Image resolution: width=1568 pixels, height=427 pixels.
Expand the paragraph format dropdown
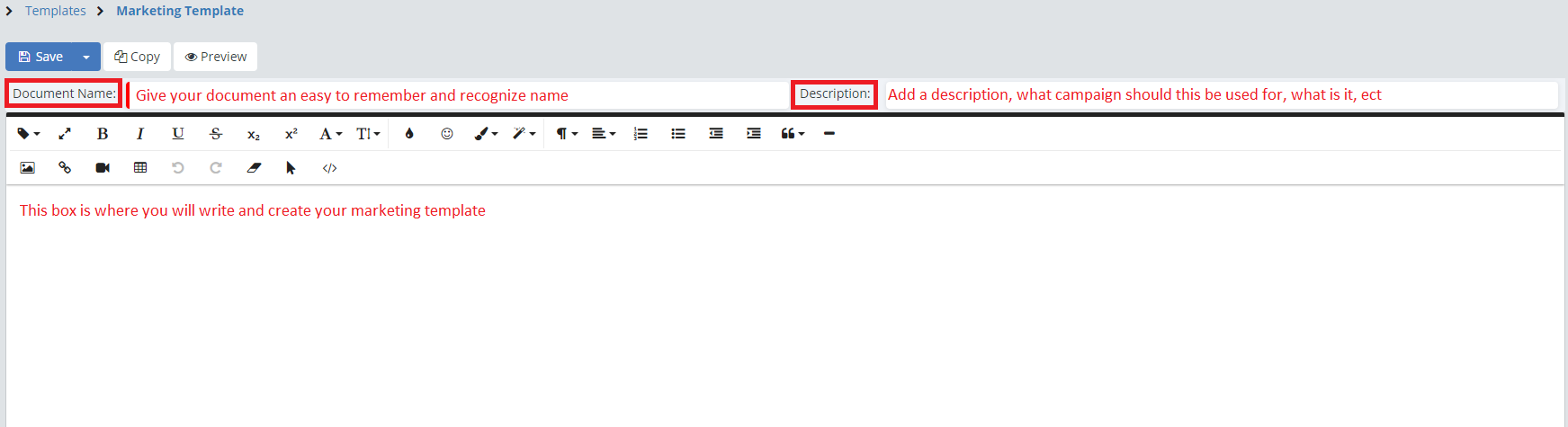[x=566, y=134]
